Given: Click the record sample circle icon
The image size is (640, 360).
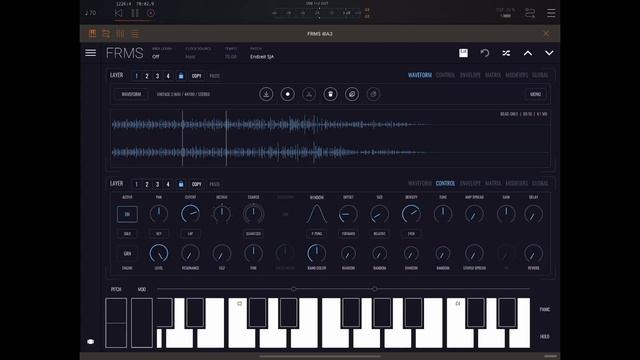Looking at the screenshot, I should (288, 94).
